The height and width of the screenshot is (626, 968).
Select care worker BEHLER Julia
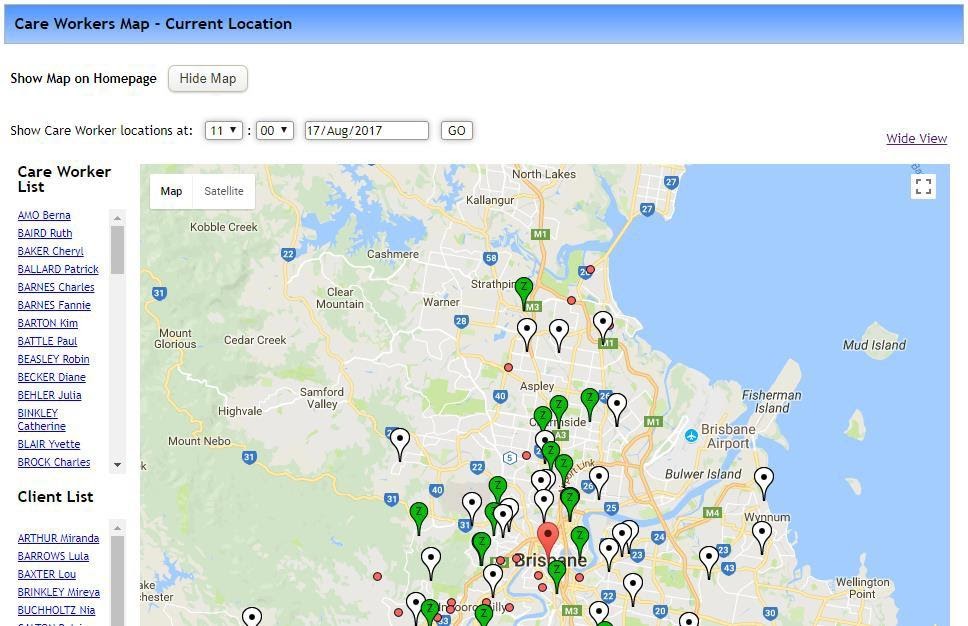tap(49, 394)
